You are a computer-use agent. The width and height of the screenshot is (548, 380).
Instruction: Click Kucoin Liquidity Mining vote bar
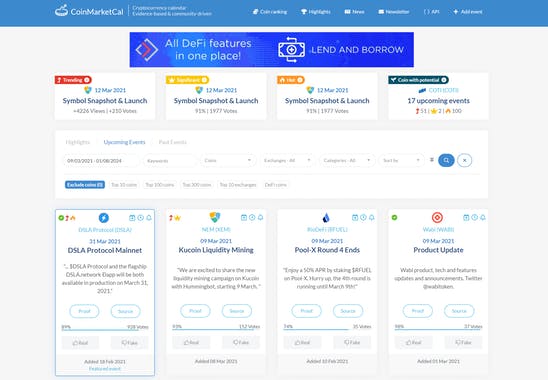pyautogui.click(x=216, y=329)
